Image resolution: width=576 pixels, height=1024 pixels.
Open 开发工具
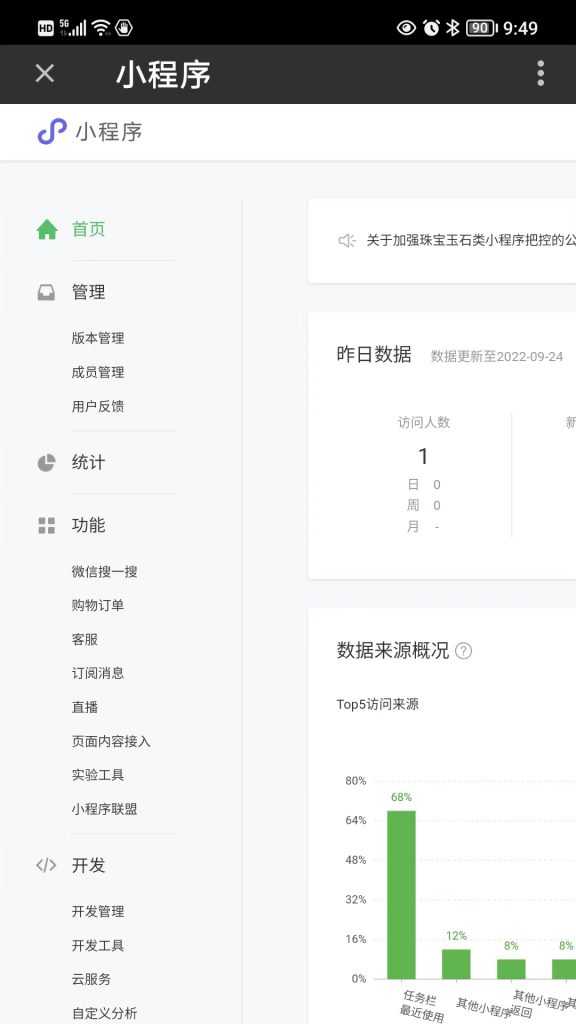tap(98, 945)
